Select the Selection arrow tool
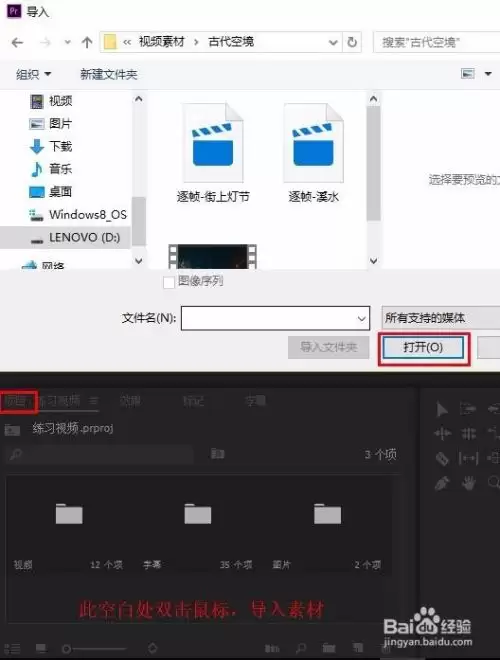The width and height of the screenshot is (500, 660). click(x=442, y=409)
